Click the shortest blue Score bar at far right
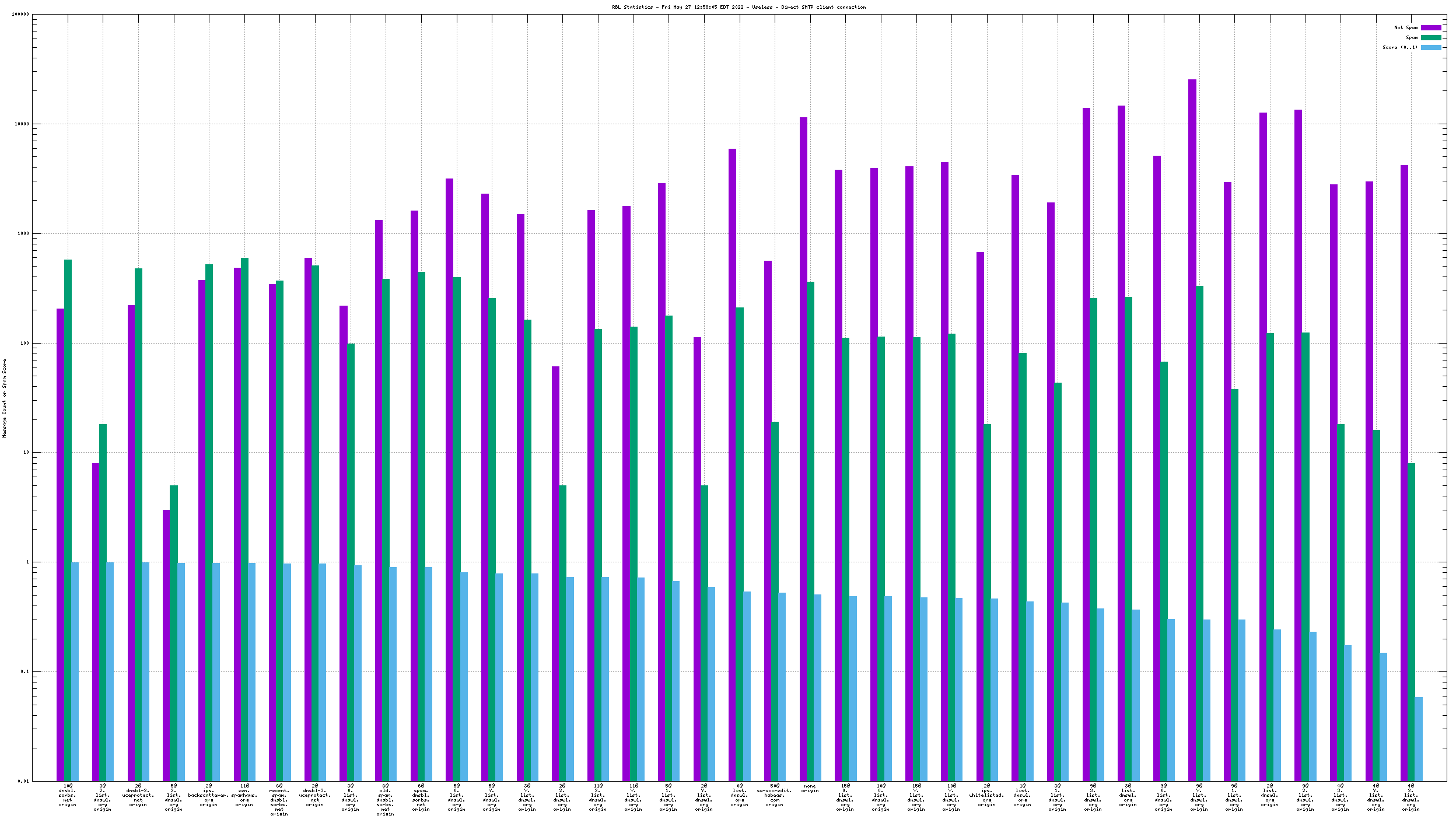This screenshot has width=1456, height=819. [1419, 738]
